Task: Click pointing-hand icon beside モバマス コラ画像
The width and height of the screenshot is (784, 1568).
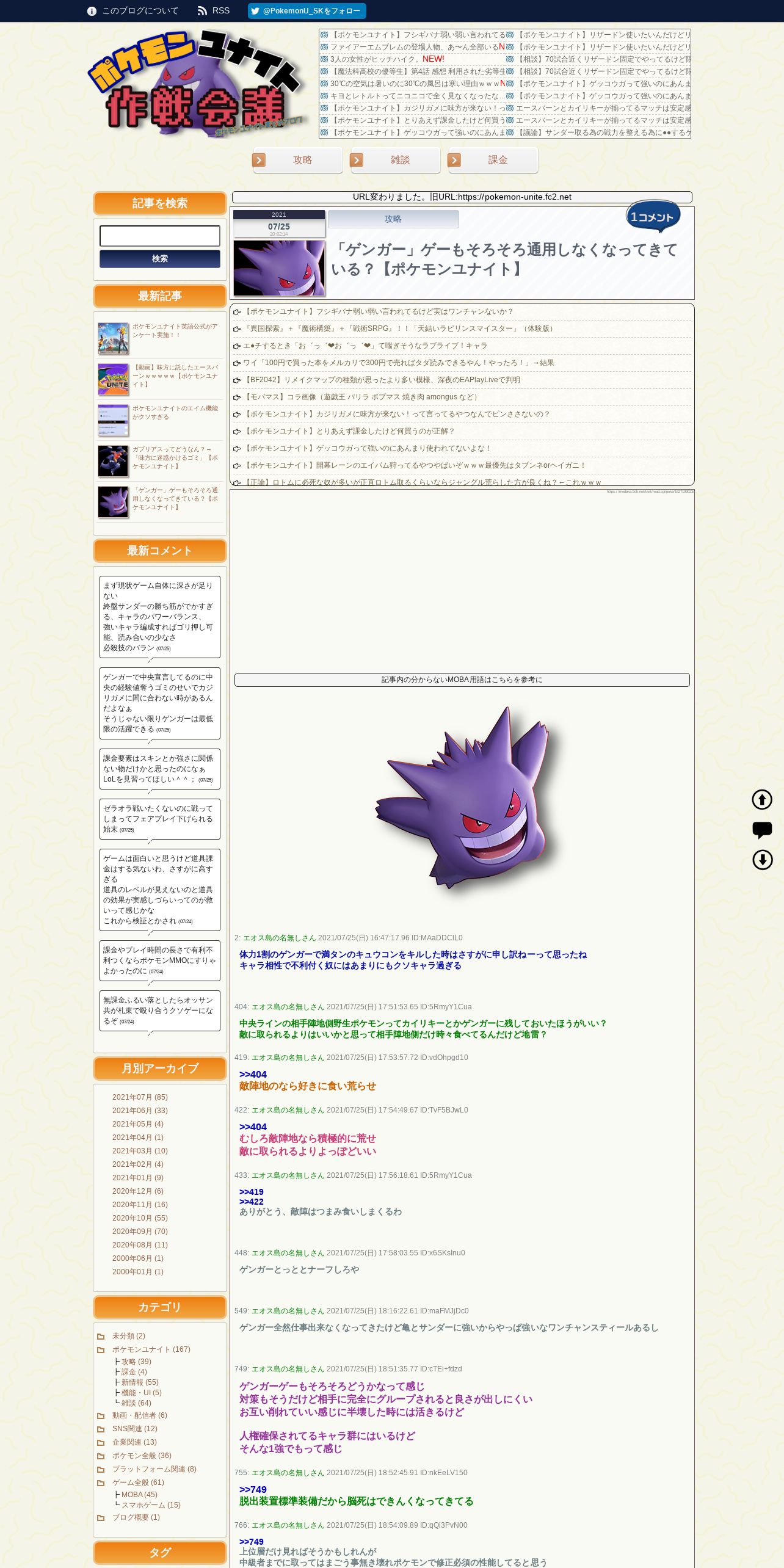Action: pyautogui.click(x=237, y=397)
